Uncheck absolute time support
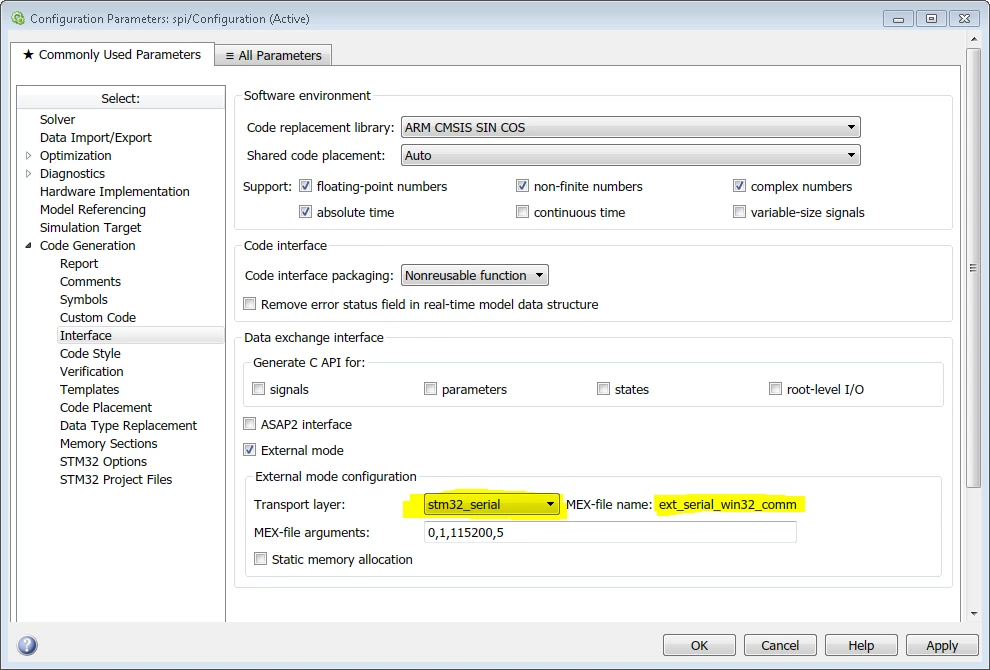 pyautogui.click(x=306, y=212)
